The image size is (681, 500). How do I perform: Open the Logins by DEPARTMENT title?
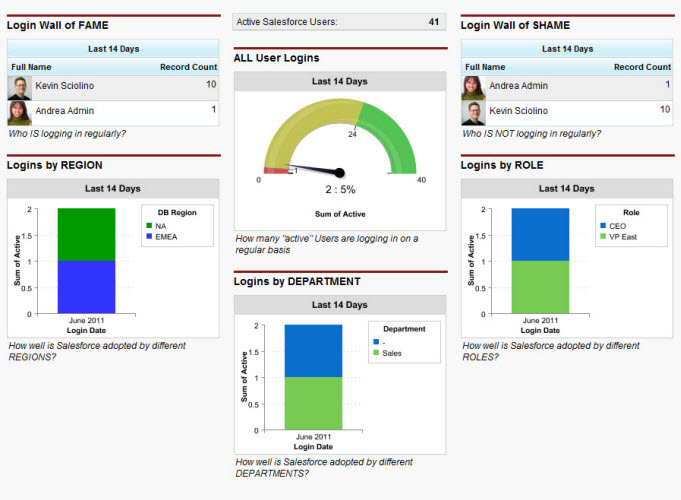(x=297, y=281)
